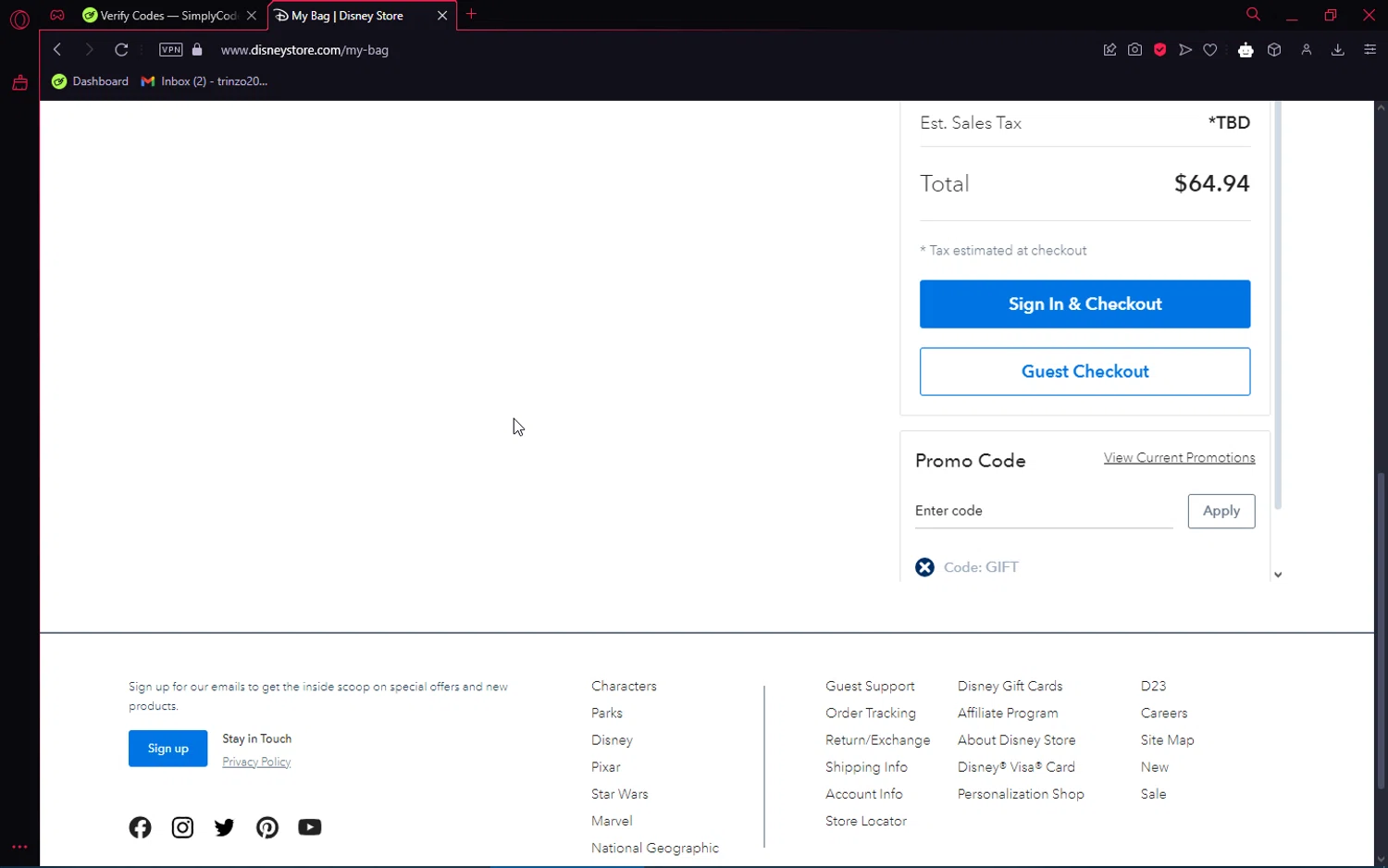Viewport: 1388px width, 868px height.
Task: Open the white robot extension icon
Action: coord(1245,50)
